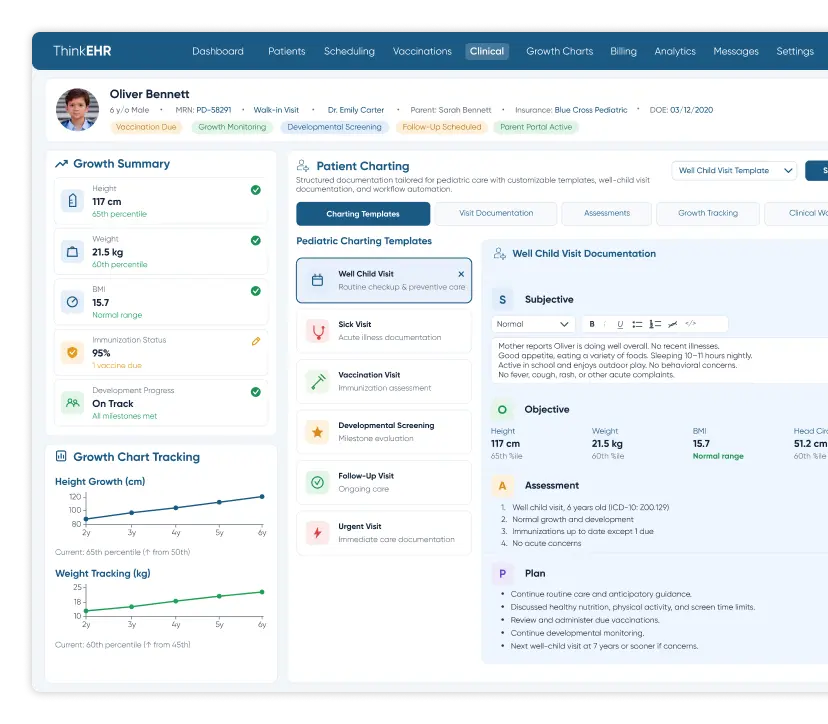Image resolution: width=828 pixels, height=724 pixels.
Task: Click the Vaccination Due tag
Action: tap(146, 127)
